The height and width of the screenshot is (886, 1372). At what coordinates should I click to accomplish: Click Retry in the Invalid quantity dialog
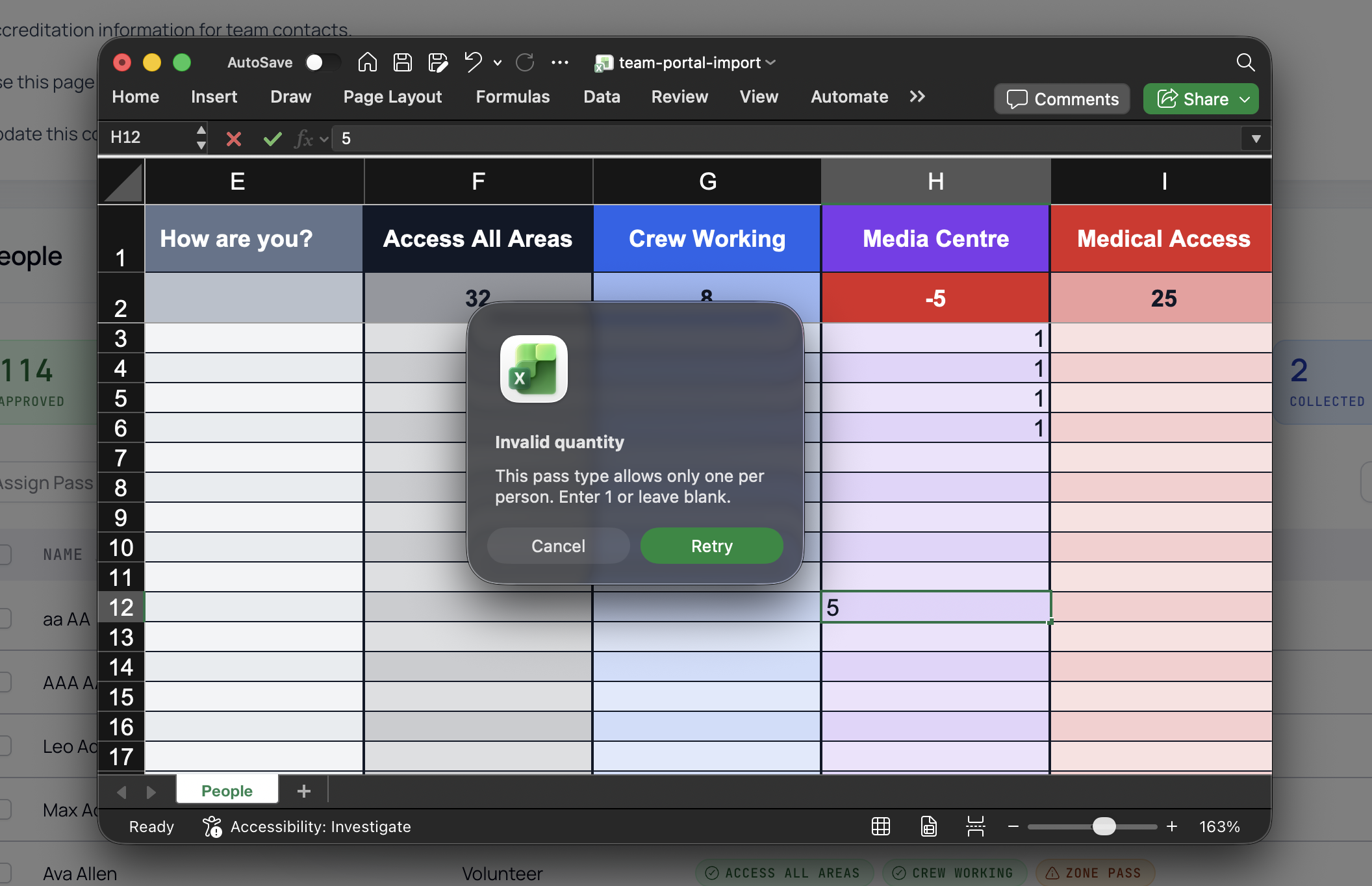pos(711,546)
